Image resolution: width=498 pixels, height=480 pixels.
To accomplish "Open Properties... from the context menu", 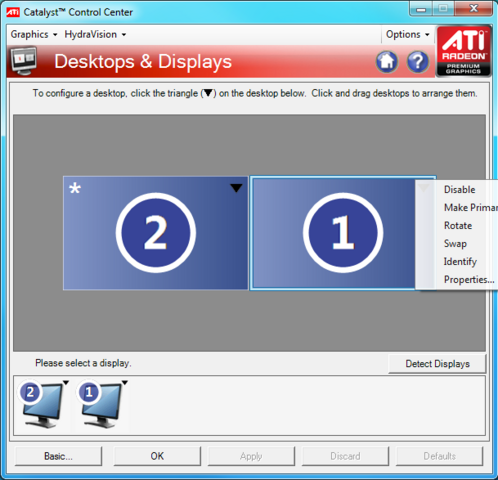I will point(469,280).
